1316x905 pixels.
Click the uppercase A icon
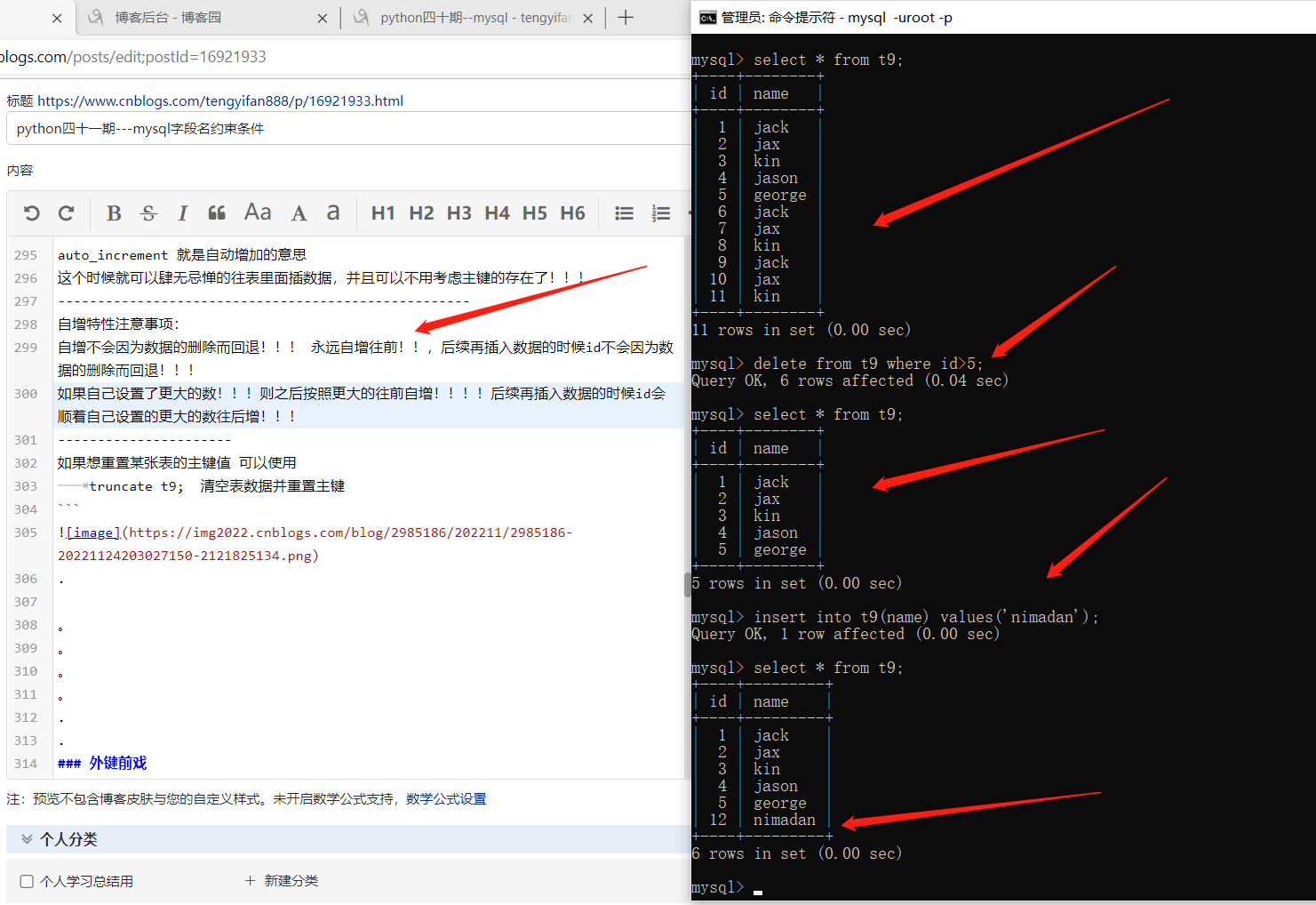(x=299, y=213)
